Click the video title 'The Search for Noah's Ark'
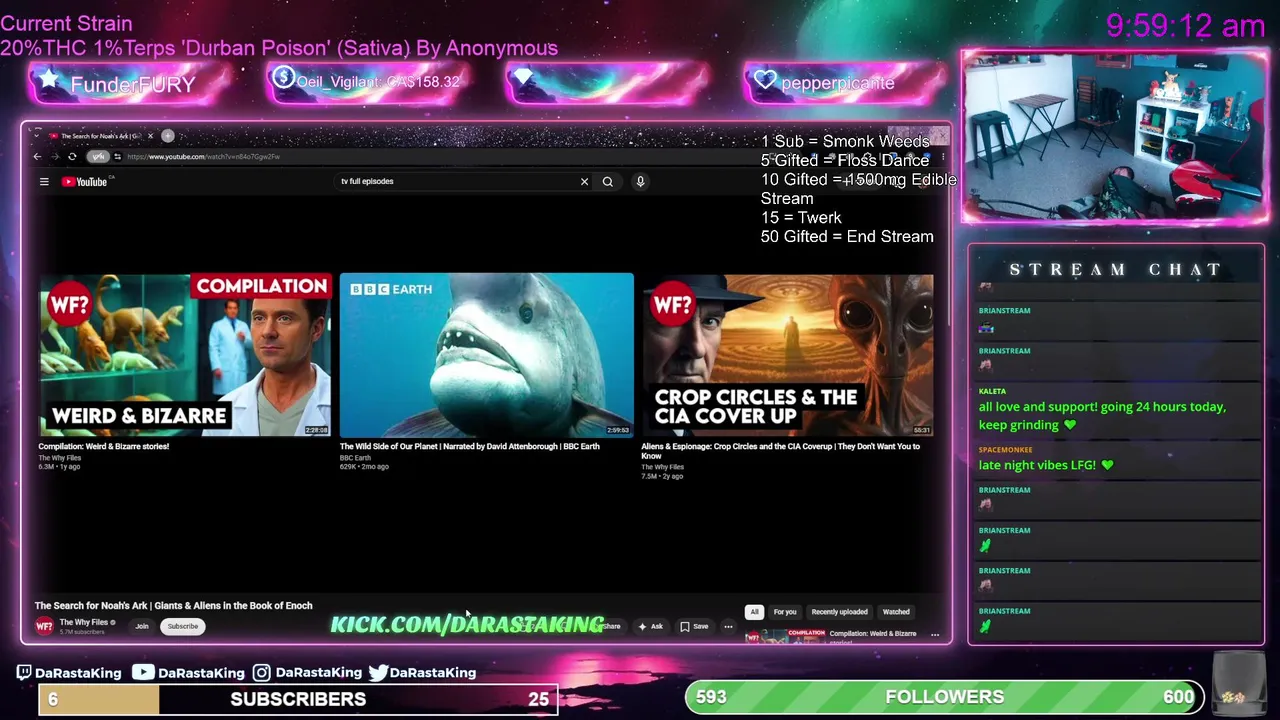The image size is (1280, 720). 174,606
